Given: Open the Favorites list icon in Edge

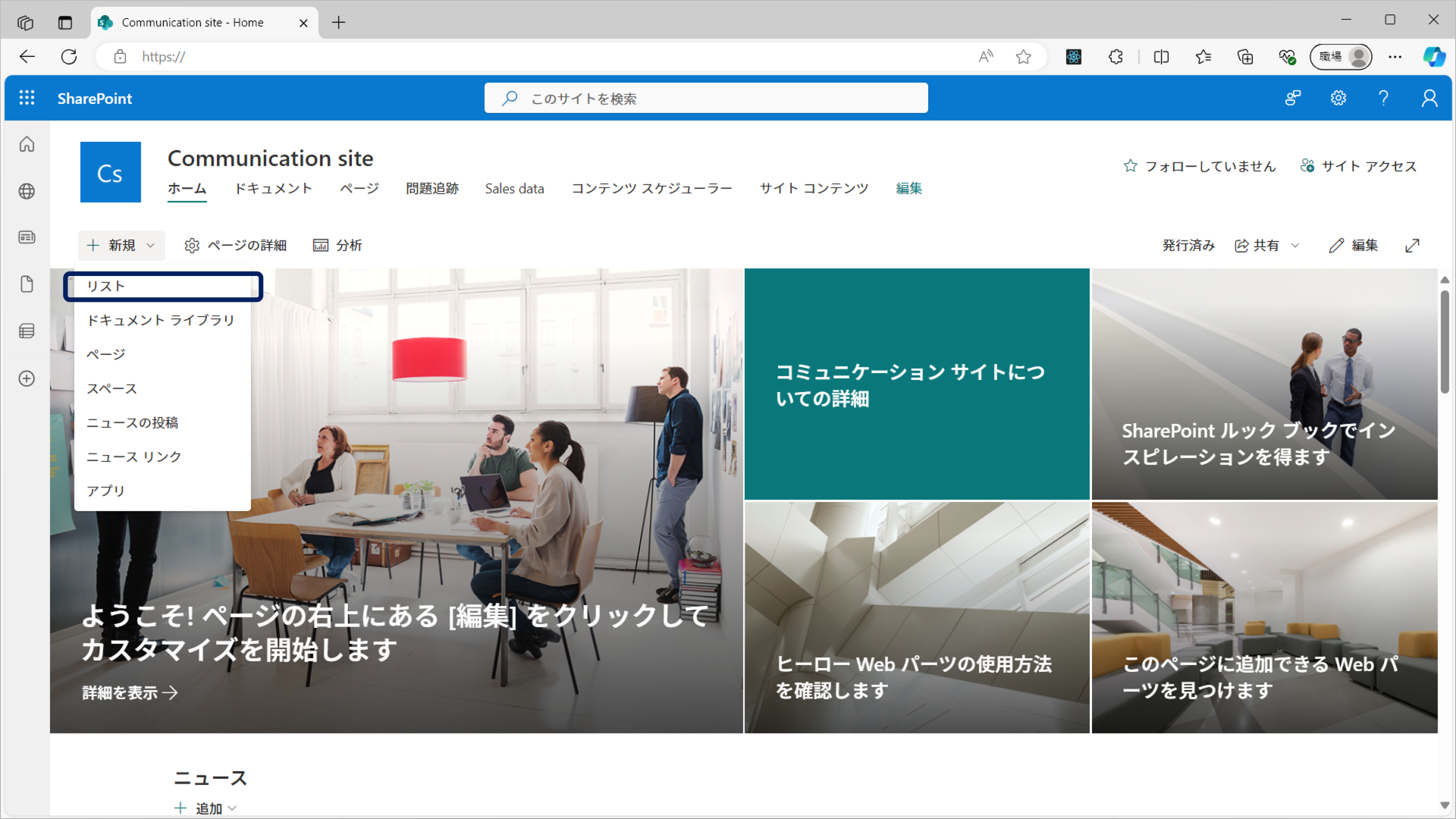Looking at the screenshot, I should [x=1203, y=57].
